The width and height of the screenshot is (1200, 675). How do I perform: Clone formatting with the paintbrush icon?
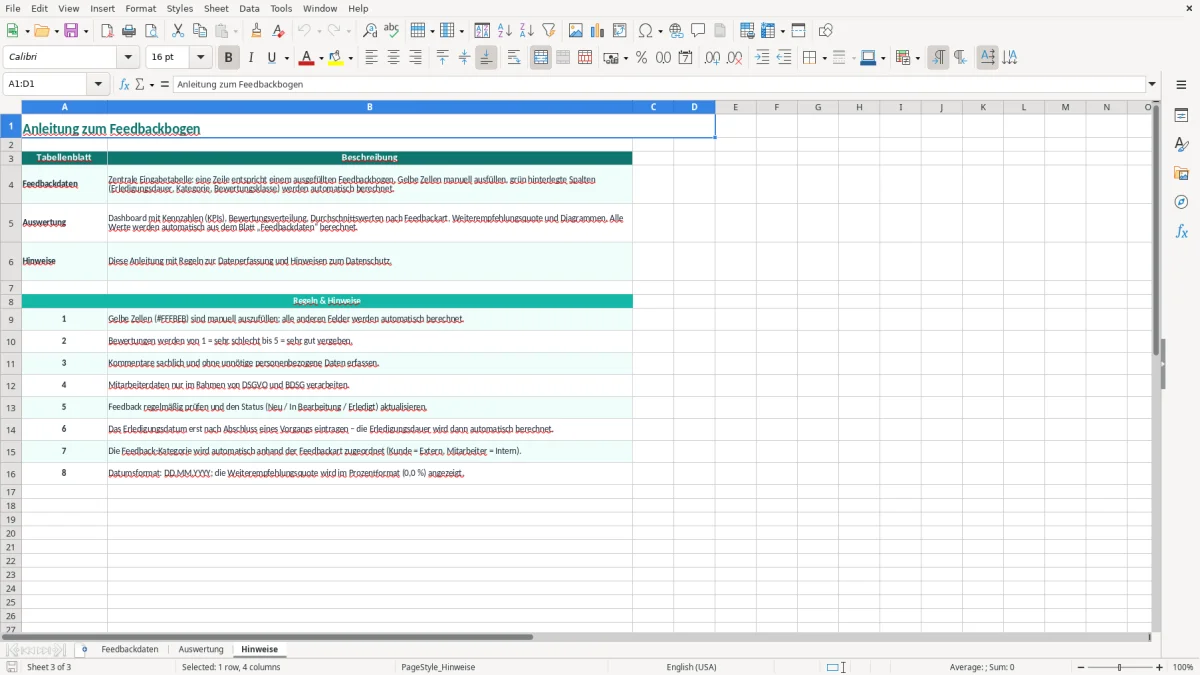point(256,31)
